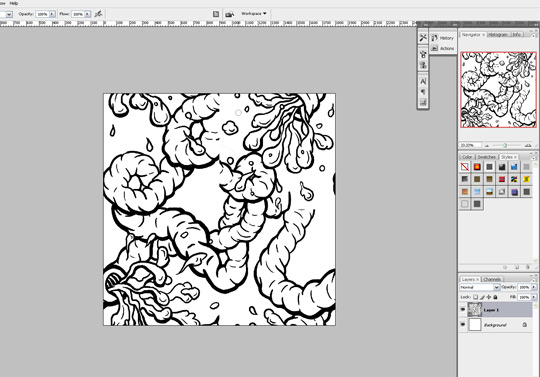Click the Delete Style trash icon
Screen dimensions: 540x377
pos(528,267)
